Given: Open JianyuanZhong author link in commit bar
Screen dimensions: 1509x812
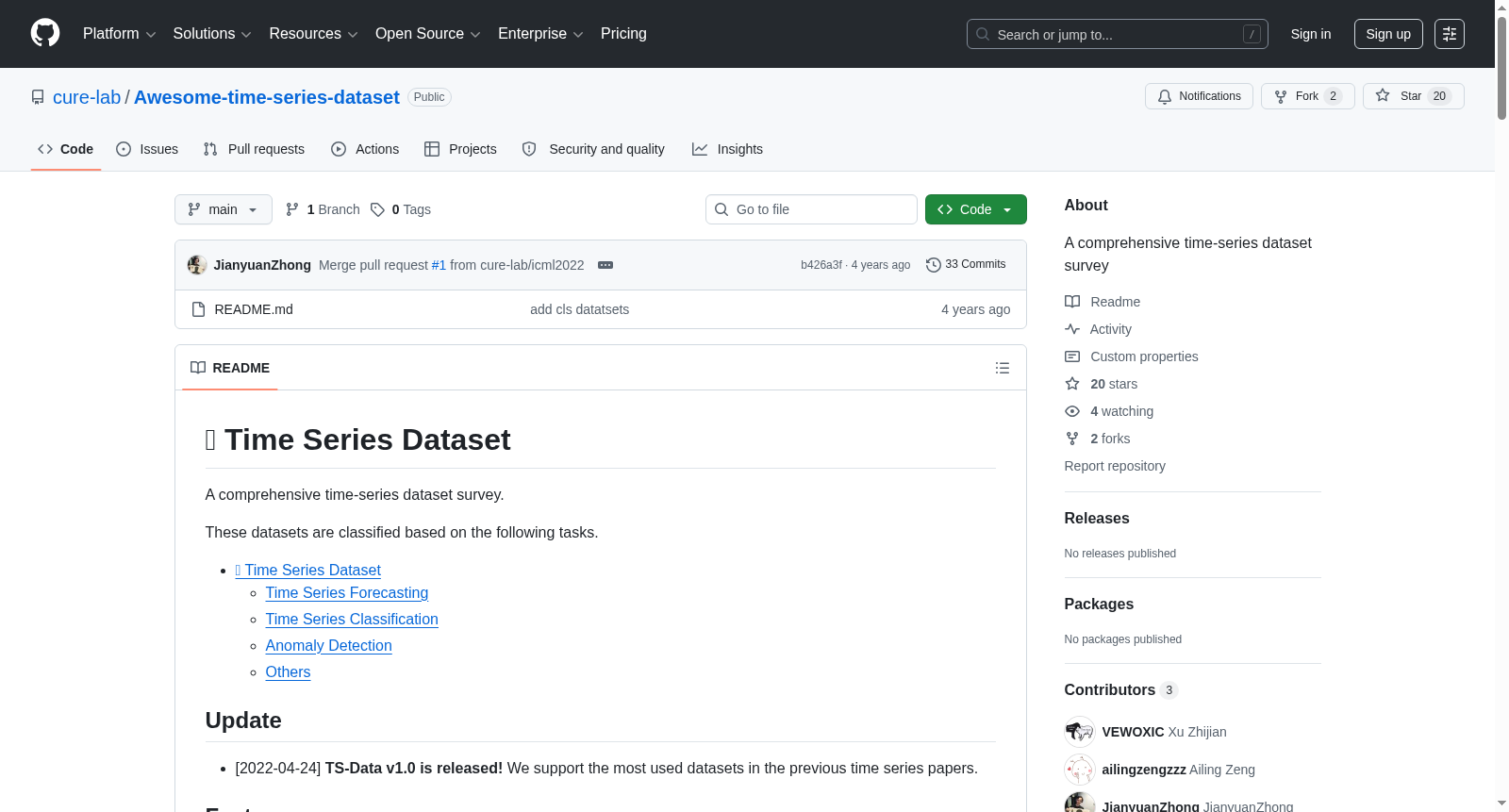Looking at the screenshot, I should click(262, 265).
